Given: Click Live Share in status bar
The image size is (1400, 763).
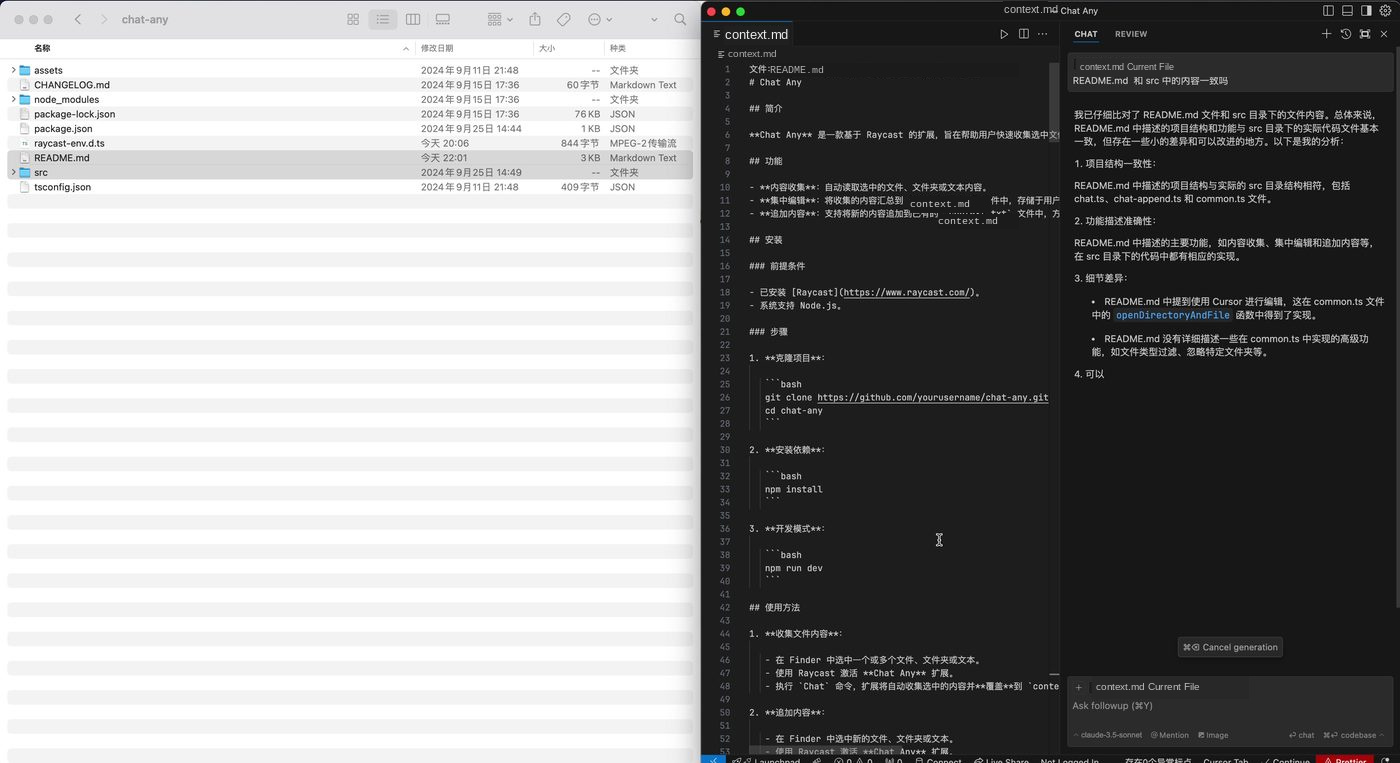Looking at the screenshot, I should [x=1000, y=759].
